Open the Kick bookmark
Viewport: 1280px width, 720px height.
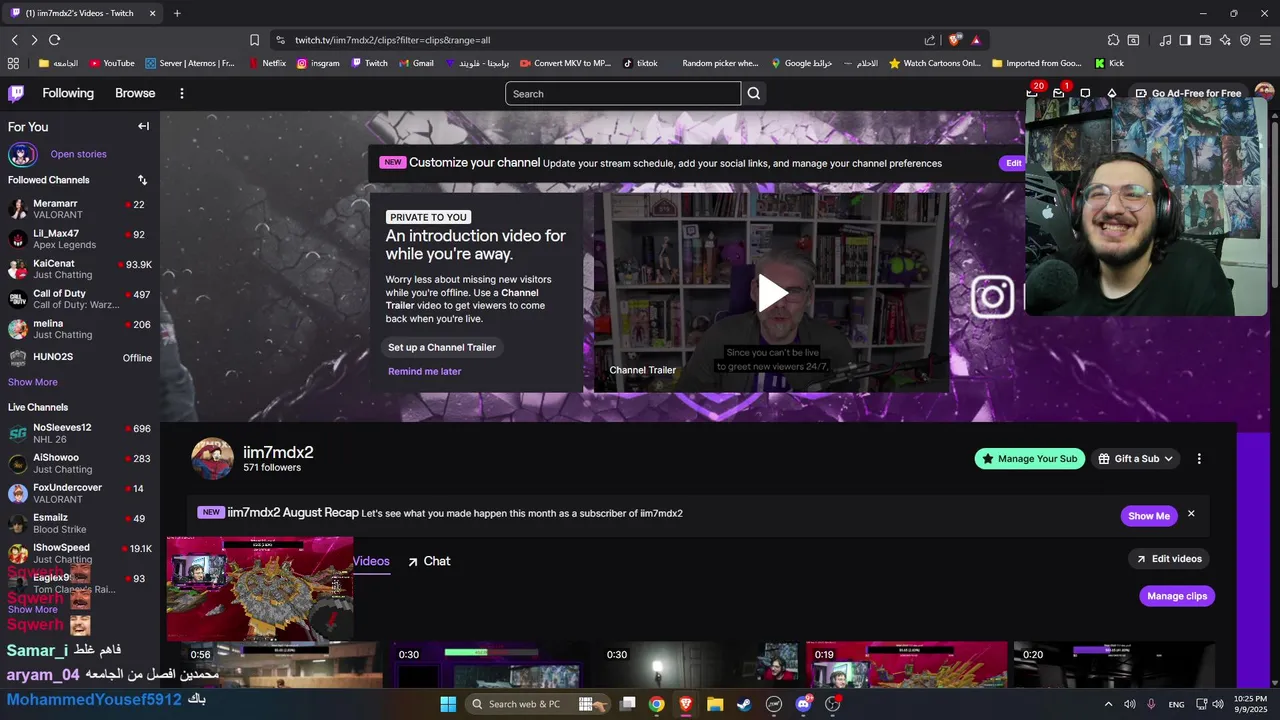[x=1109, y=63]
